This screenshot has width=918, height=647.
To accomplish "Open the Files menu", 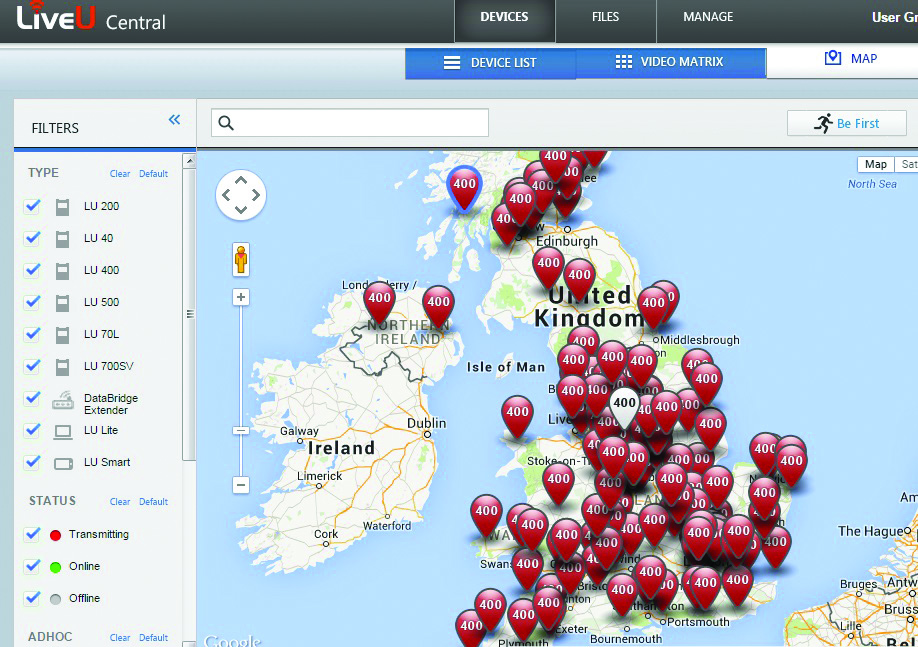I will (605, 19).
